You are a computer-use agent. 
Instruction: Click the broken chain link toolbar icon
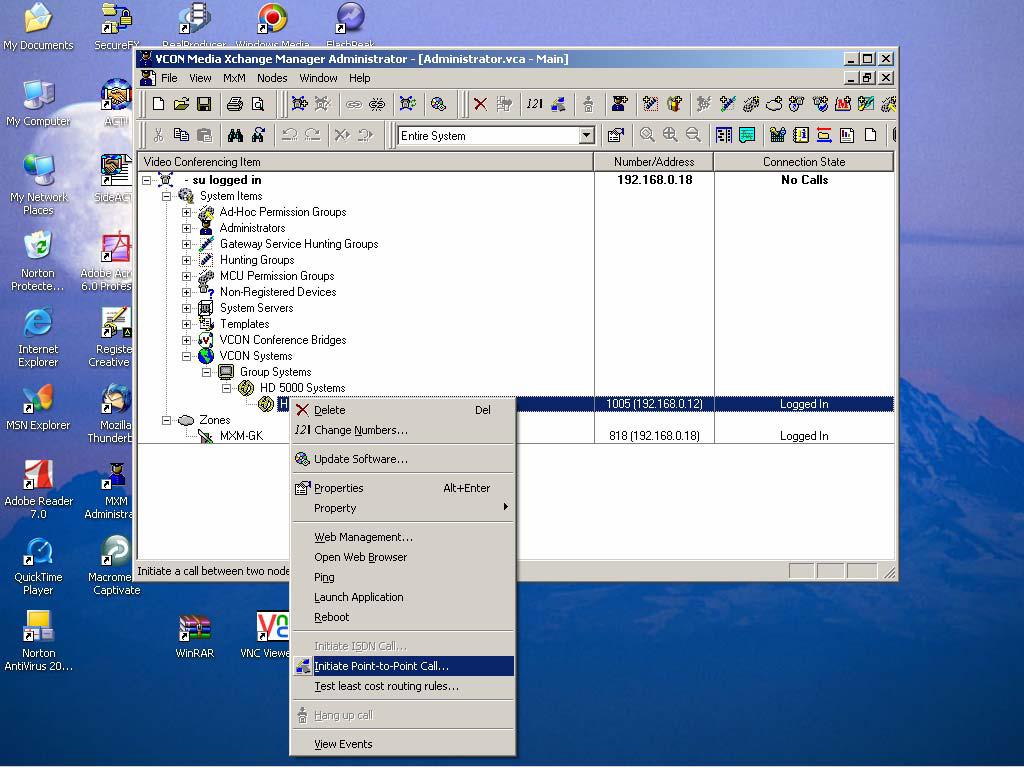coord(377,104)
